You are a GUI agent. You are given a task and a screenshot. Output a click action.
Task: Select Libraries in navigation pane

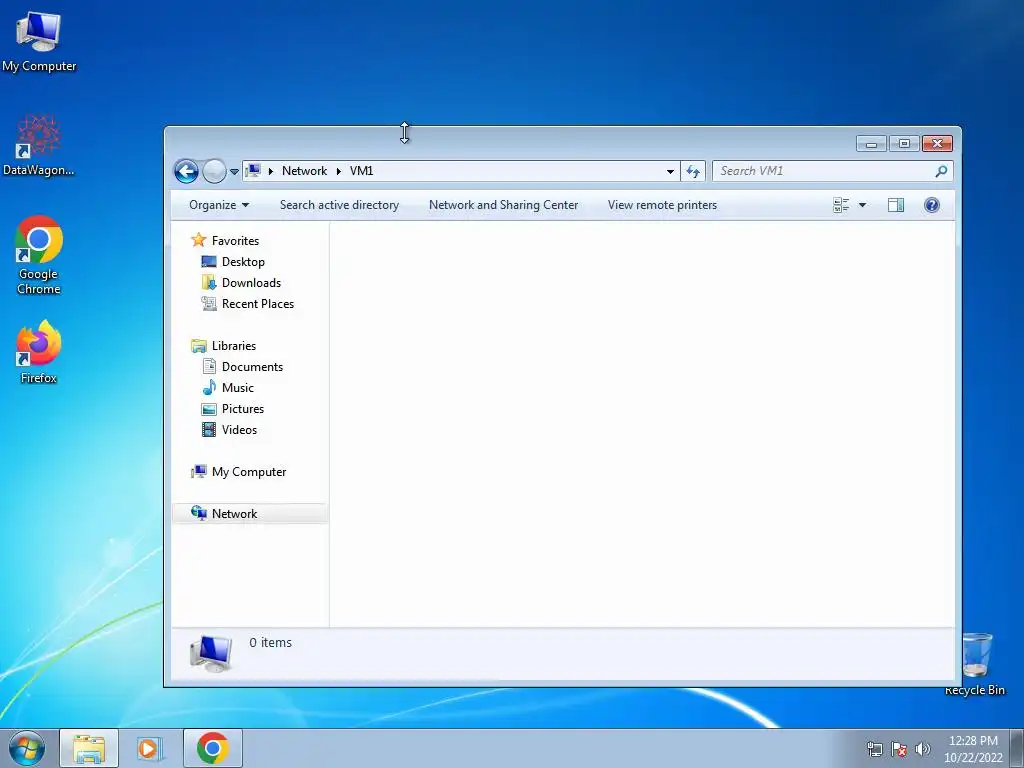(x=233, y=346)
